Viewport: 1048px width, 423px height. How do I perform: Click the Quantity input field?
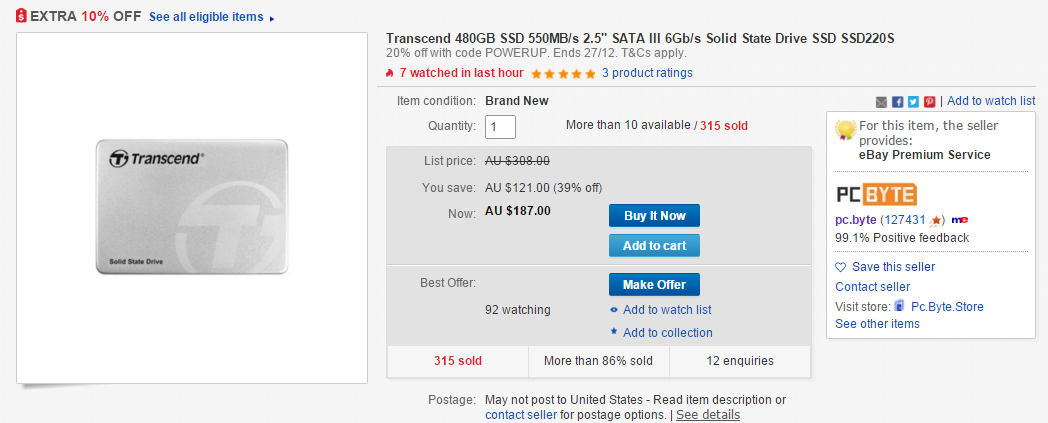click(500, 126)
